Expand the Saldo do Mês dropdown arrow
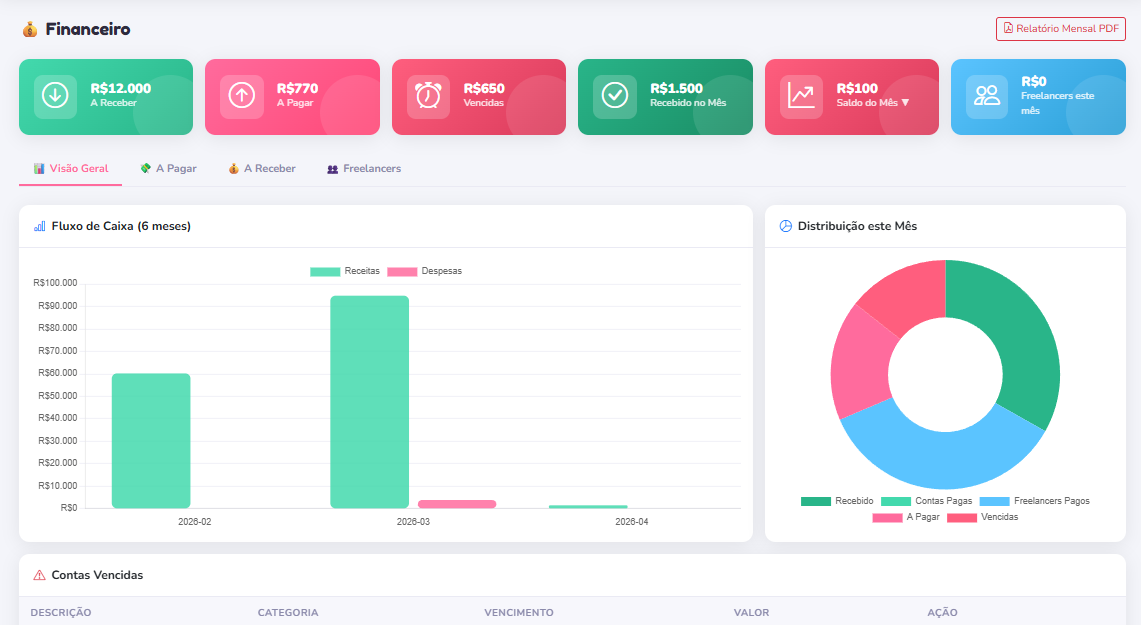1141x625 pixels. 905,103
